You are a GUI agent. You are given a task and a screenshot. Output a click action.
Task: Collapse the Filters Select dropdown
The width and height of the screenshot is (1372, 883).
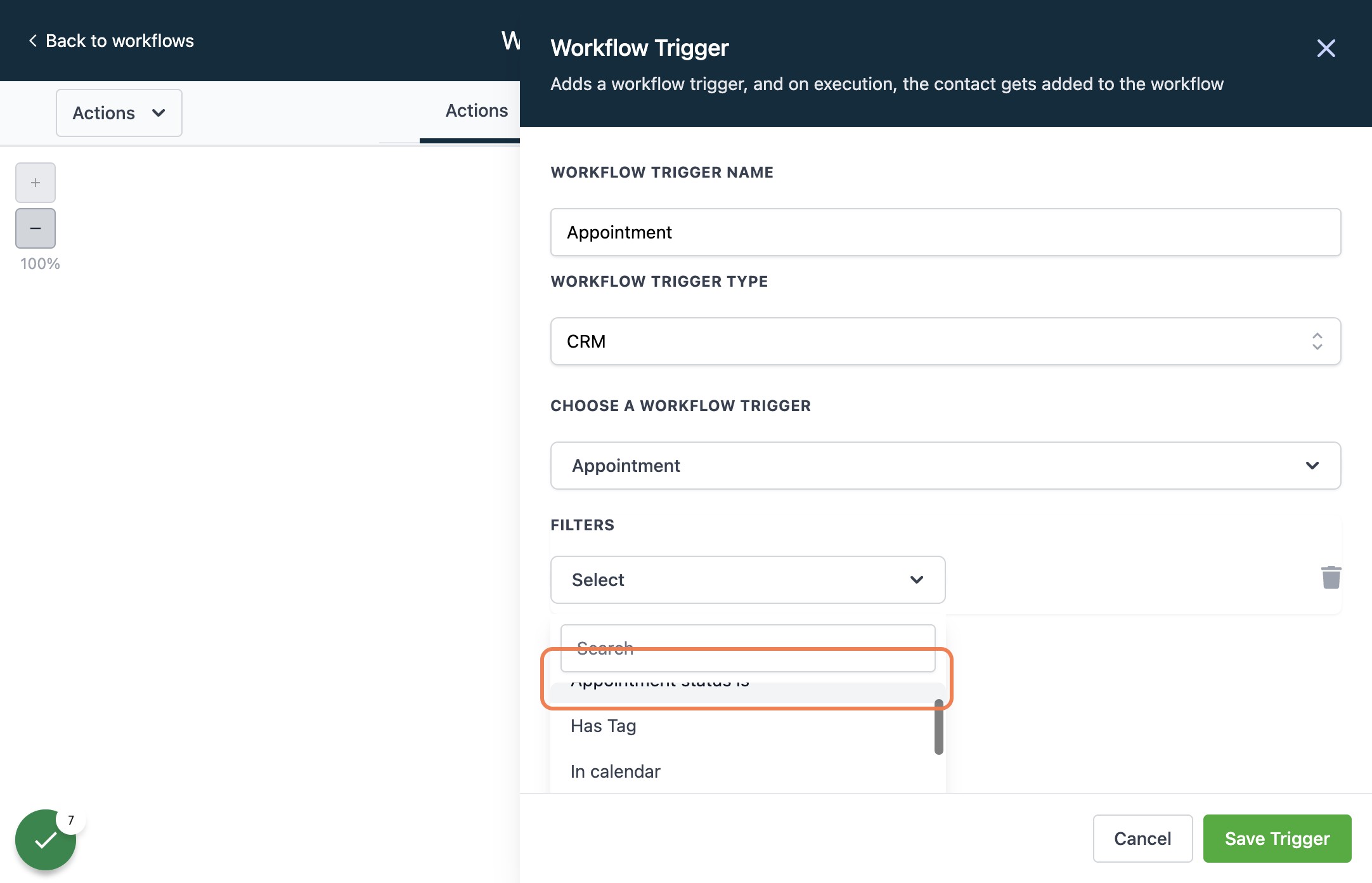[x=748, y=580]
